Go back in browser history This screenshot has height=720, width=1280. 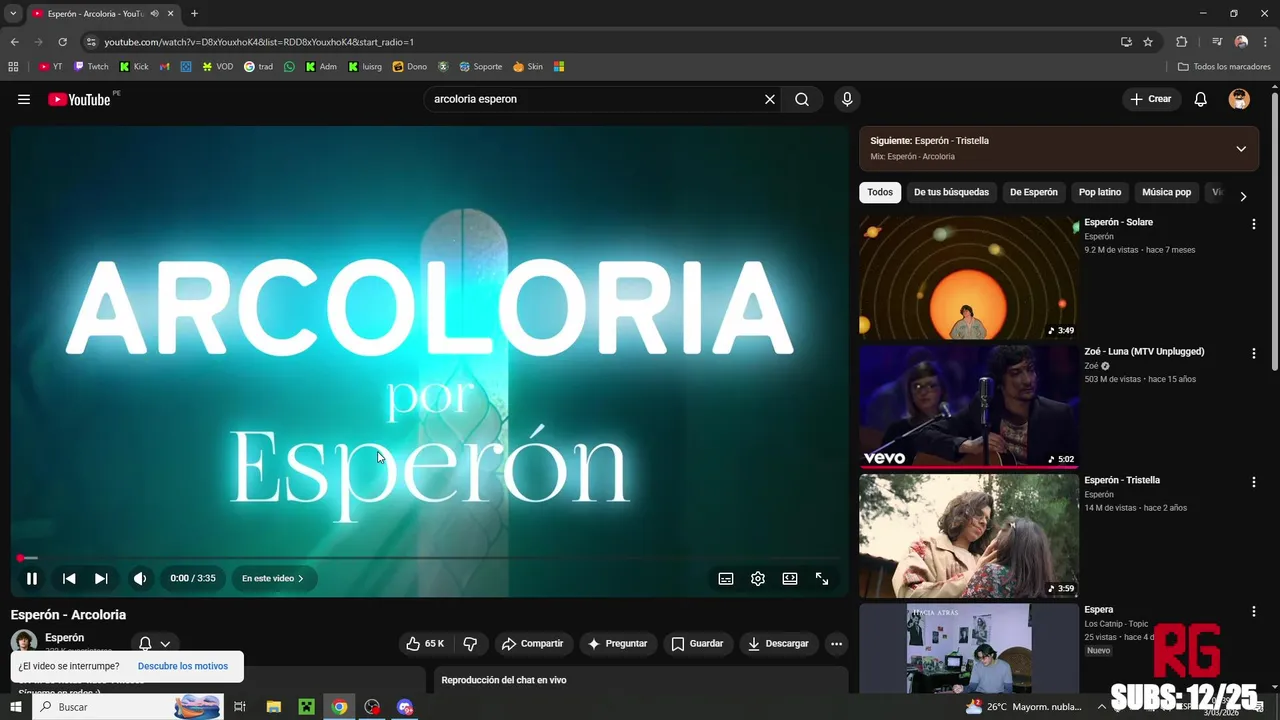[x=14, y=42]
